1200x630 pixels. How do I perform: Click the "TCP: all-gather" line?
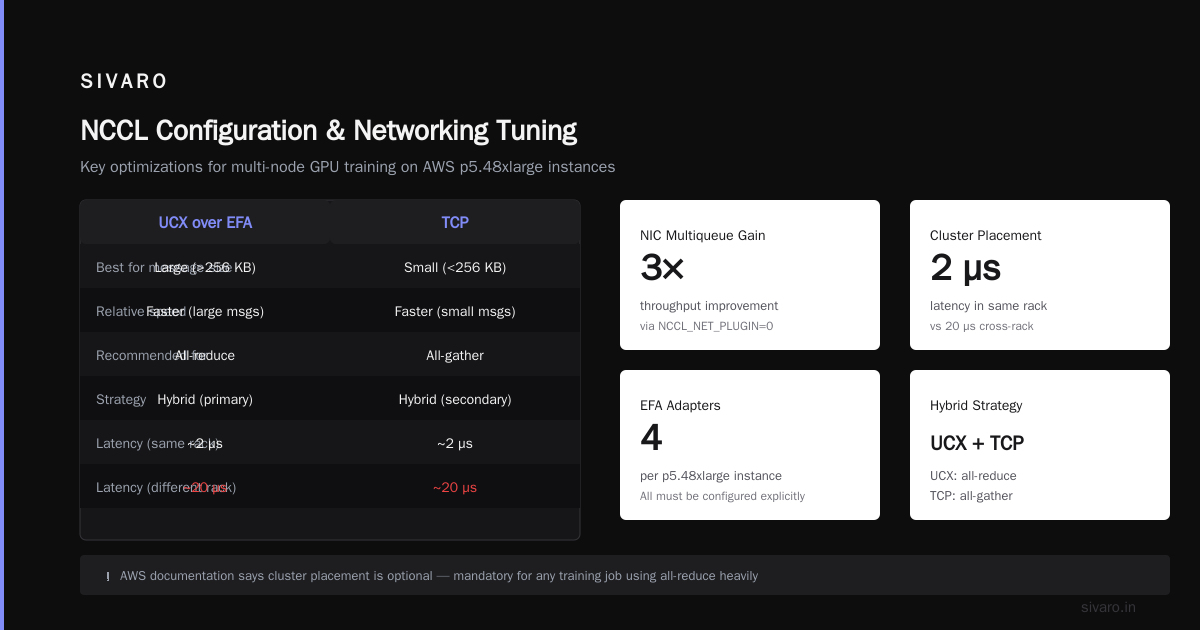tap(971, 496)
